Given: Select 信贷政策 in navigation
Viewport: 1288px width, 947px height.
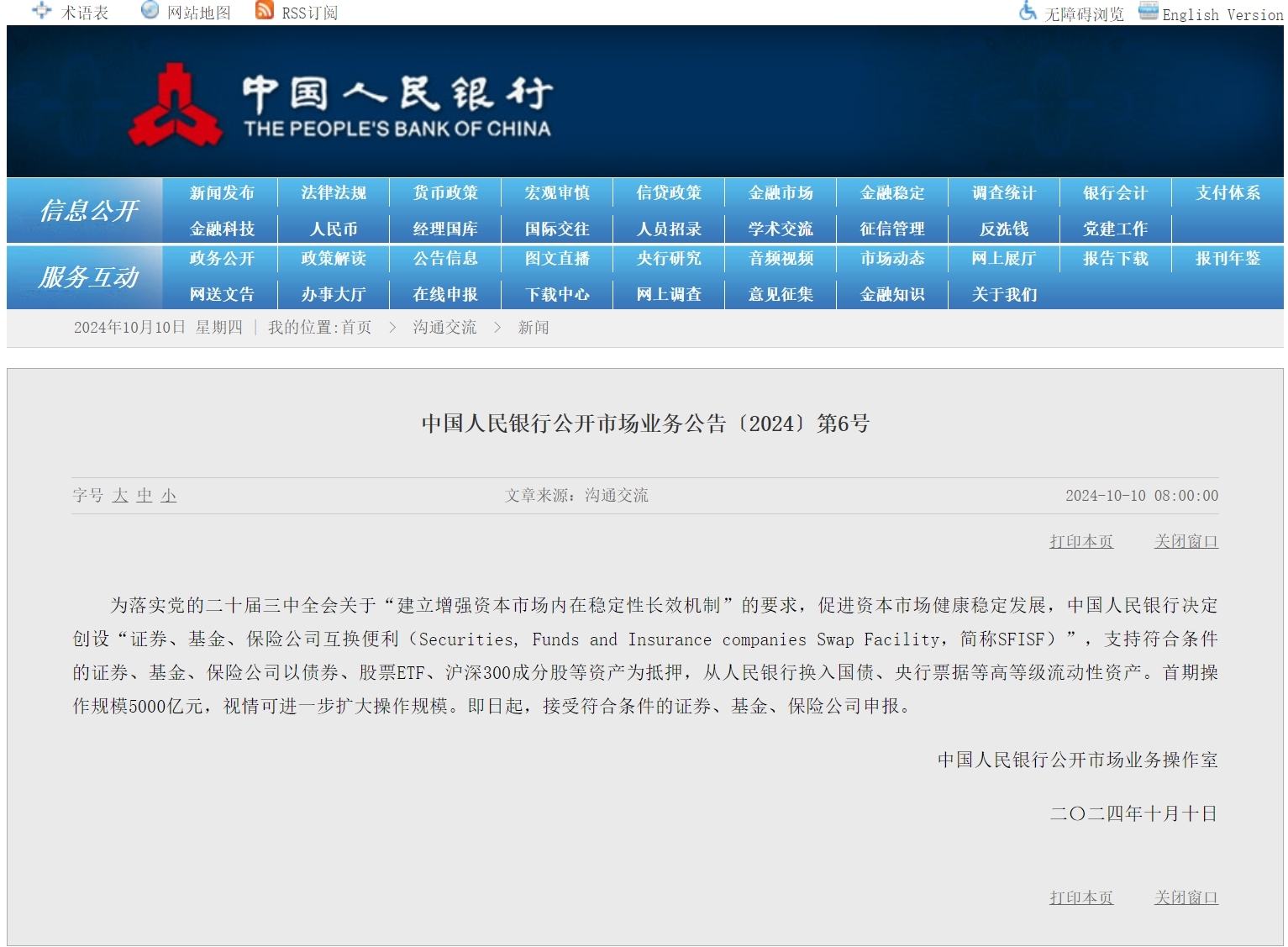Looking at the screenshot, I should coord(669,192).
